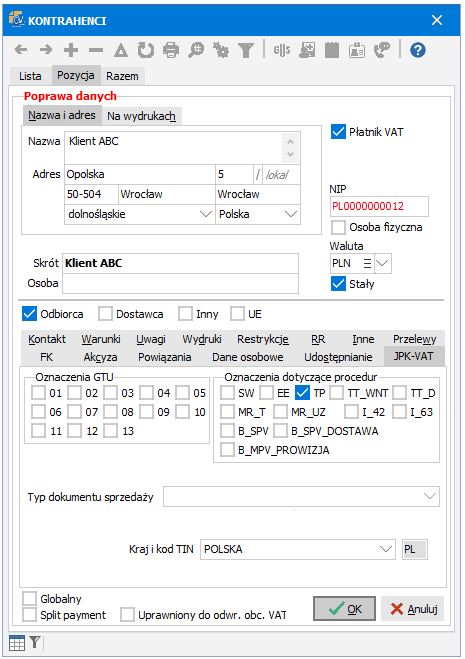Cancel editing with Anuluj button
Image resolution: width=465 pixels, height=659 pixels.
pyautogui.click(x=412, y=609)
